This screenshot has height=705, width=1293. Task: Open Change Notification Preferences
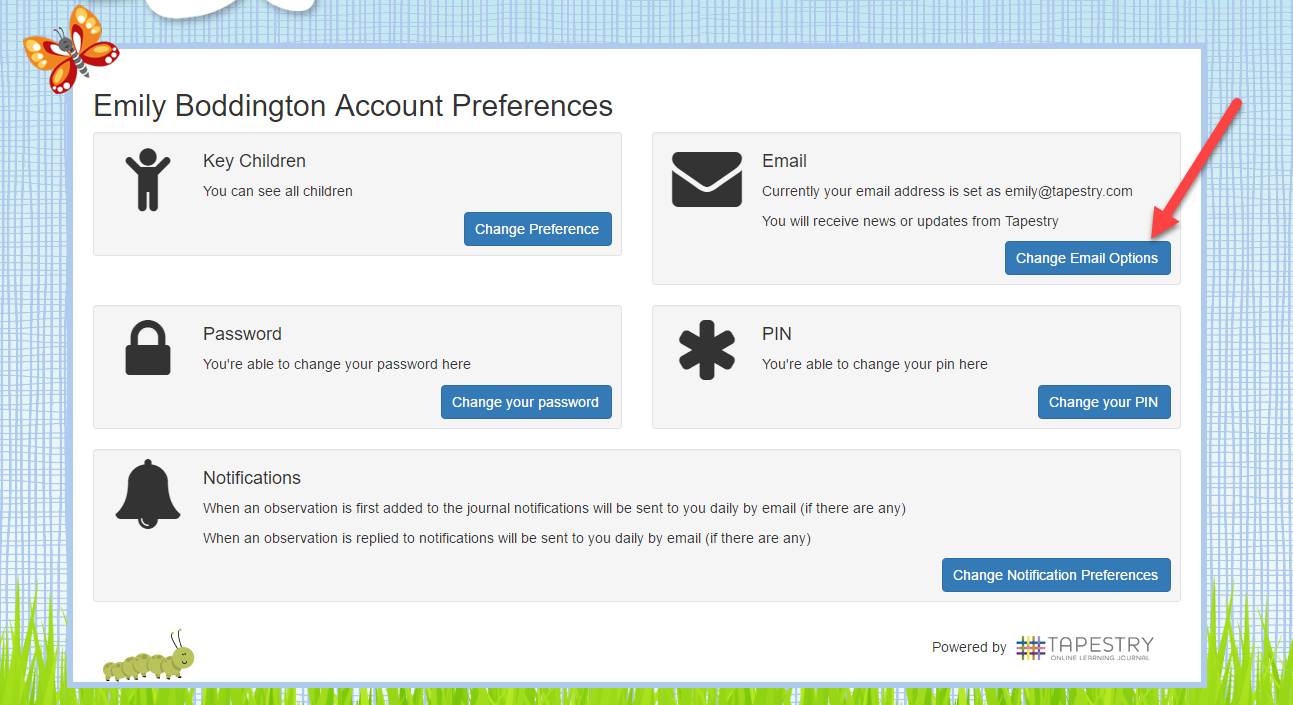pyautogui.click(x=1055, y=575)
